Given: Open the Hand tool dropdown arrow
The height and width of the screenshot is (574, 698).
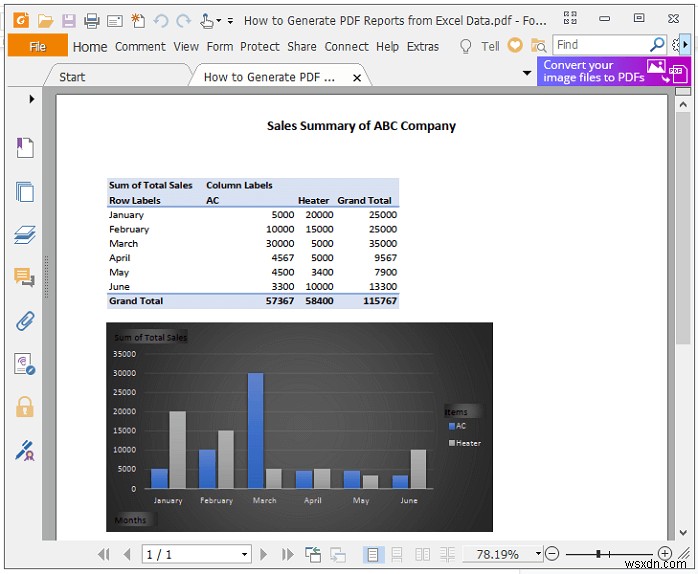Looking at the screenshot, I should 219,20.
